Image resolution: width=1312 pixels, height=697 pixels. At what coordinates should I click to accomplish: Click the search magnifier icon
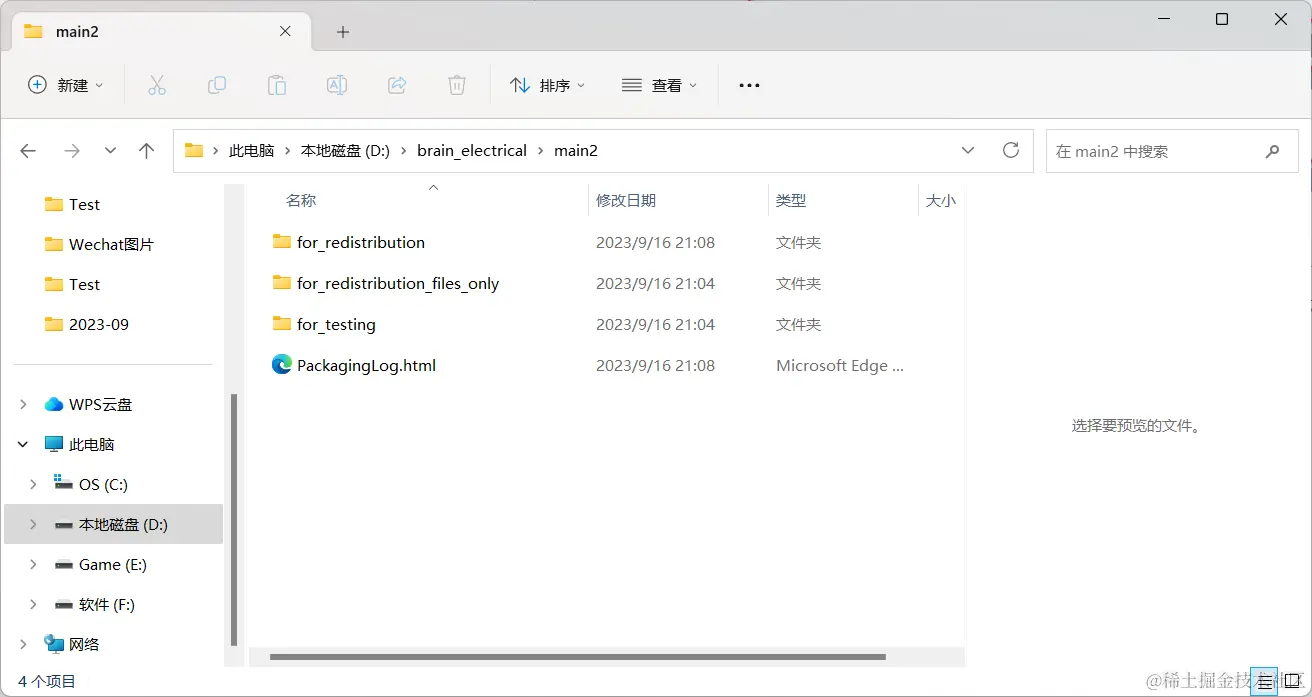(1272, 151)
